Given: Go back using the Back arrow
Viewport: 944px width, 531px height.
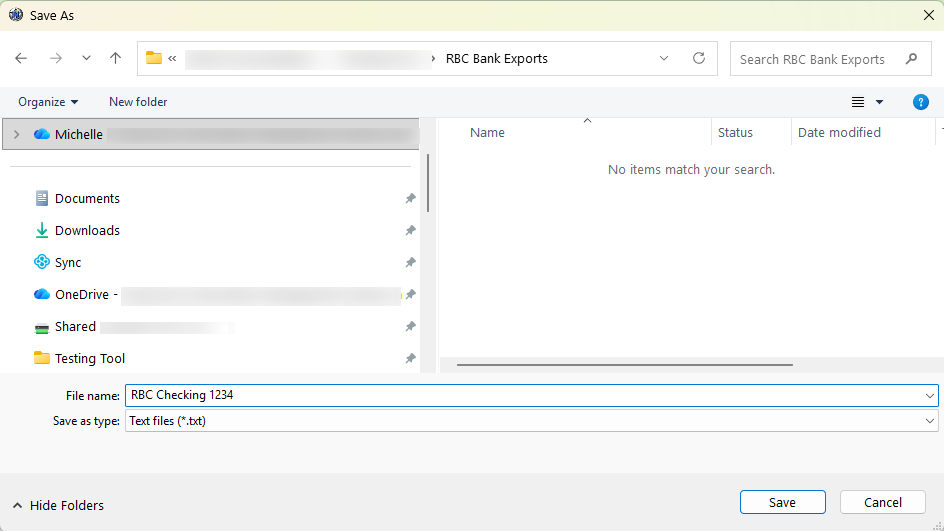Looking at the screenshot, I should pyautogui.click(x=21, y=58).
